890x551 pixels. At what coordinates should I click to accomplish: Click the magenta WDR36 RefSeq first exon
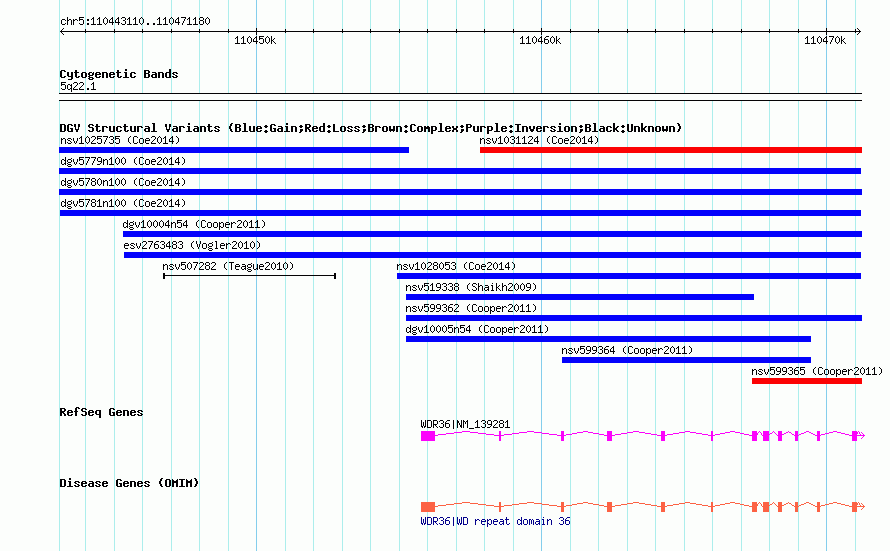coord(428,436)
